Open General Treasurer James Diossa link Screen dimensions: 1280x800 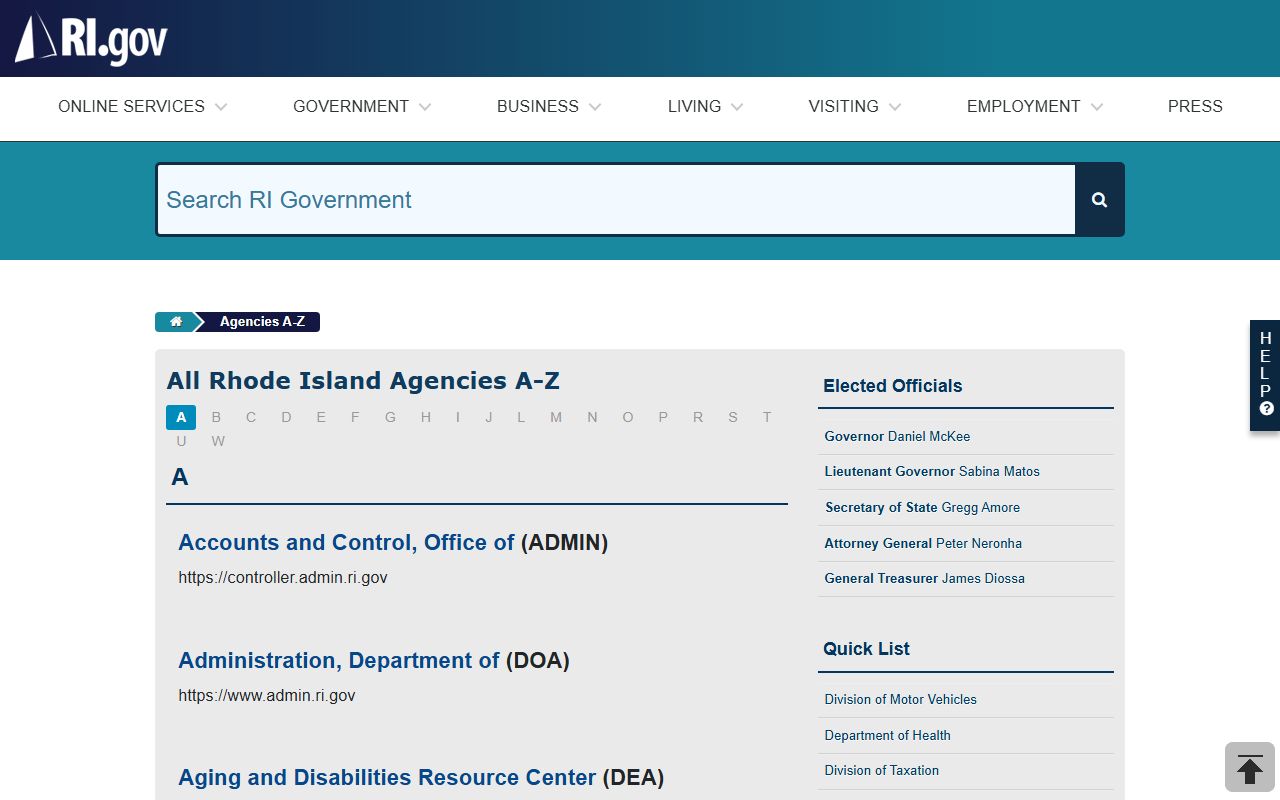click(x=924, y=578)
